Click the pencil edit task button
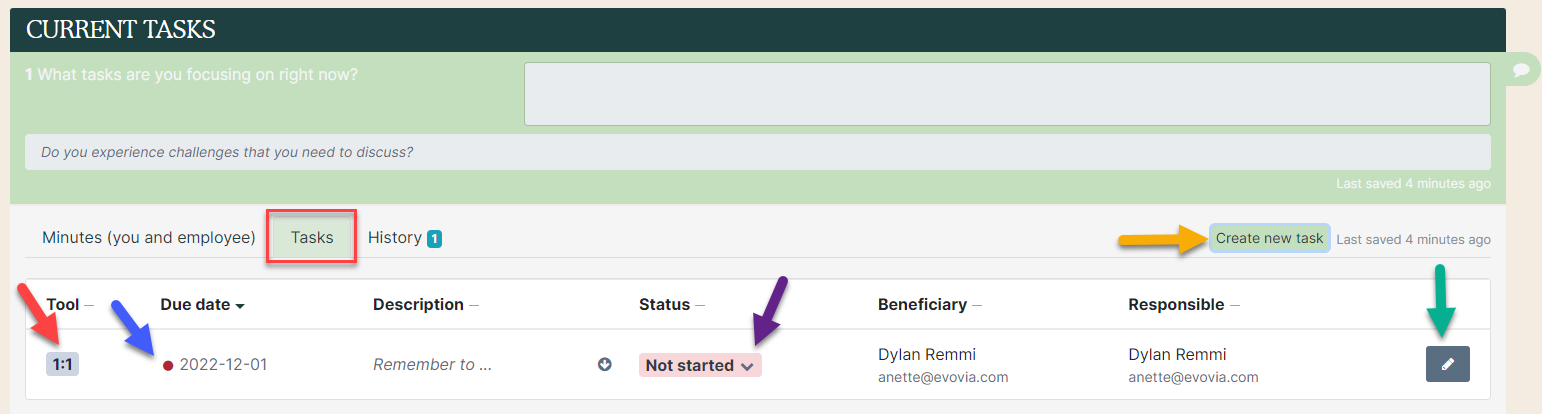The image size is (1542, 414). (x=1447, y=364)
